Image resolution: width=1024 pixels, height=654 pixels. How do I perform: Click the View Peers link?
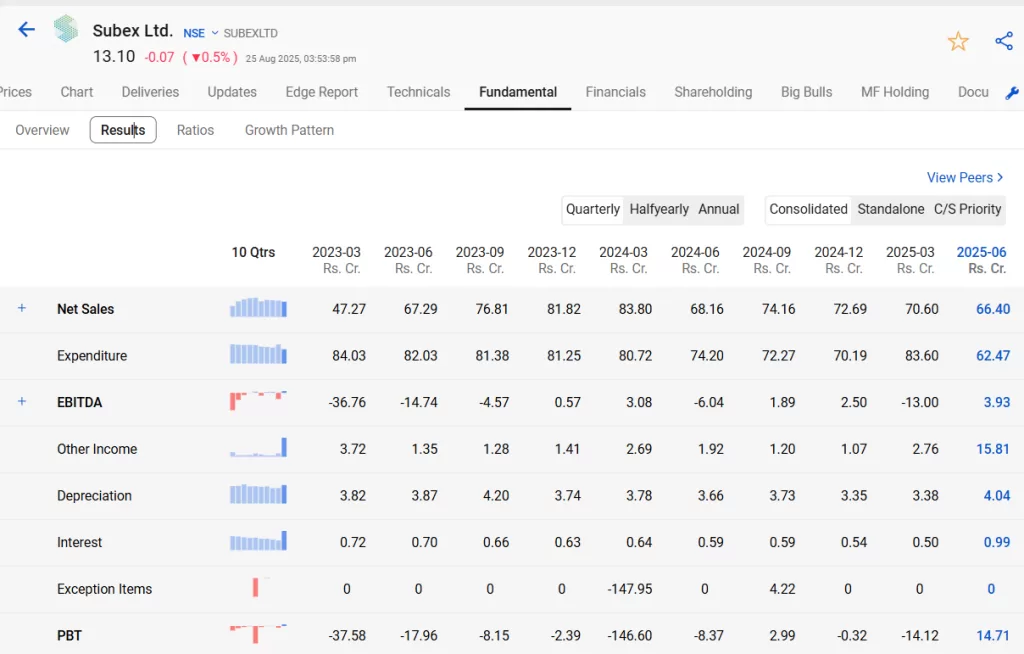pyautogui.click(x=965, y=178)
